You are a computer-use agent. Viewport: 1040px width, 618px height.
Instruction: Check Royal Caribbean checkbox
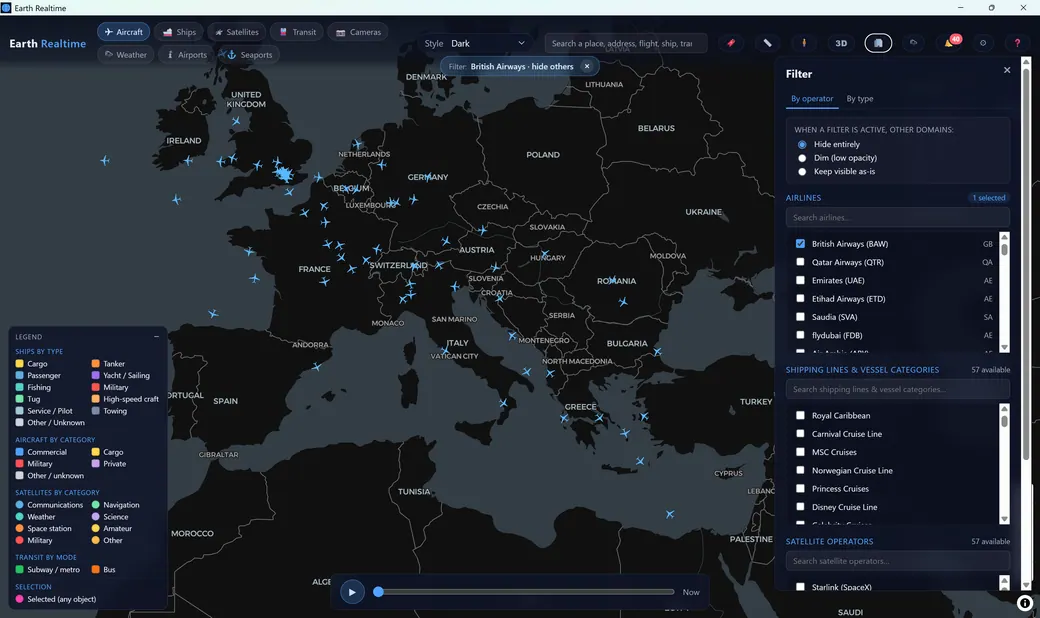[x=800, y=415]
